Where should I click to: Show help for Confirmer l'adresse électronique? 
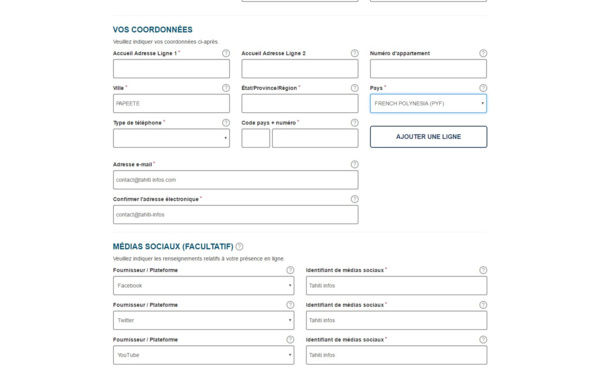click(x=354, y=199)
